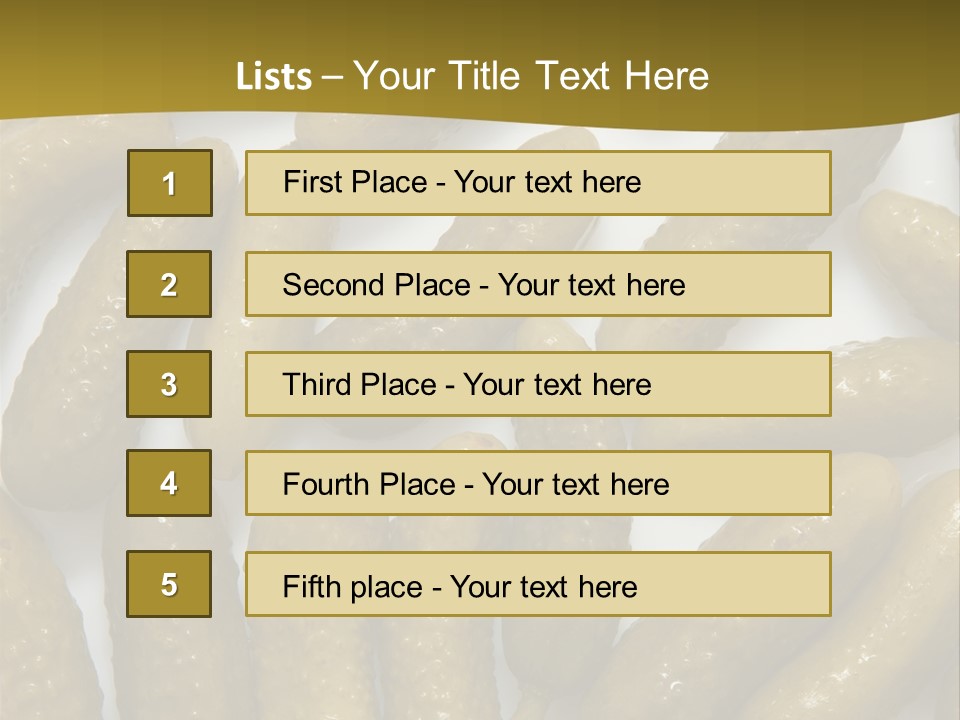Click the bold word Lists in title
The width and height of the screenshot is (960, 720).
click(x=274, y=77)
